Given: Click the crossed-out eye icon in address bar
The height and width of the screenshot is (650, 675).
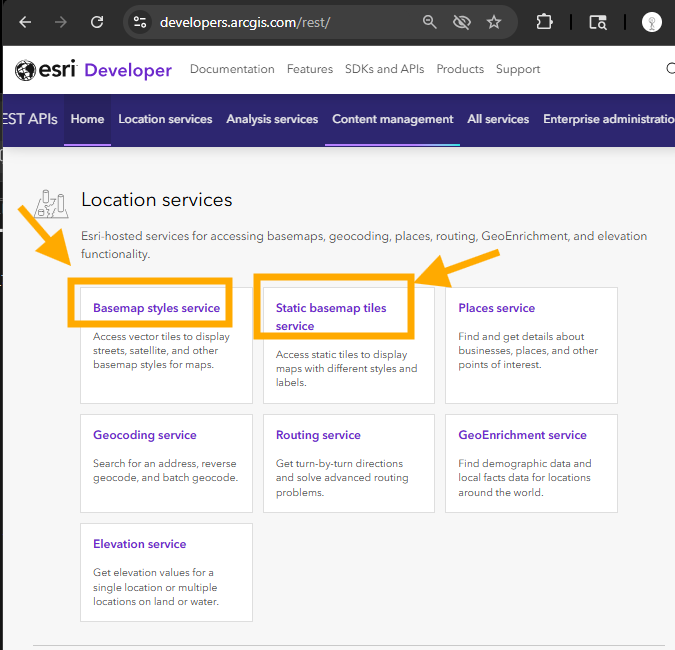Looking at the screenshot, I should click(461, 22).
